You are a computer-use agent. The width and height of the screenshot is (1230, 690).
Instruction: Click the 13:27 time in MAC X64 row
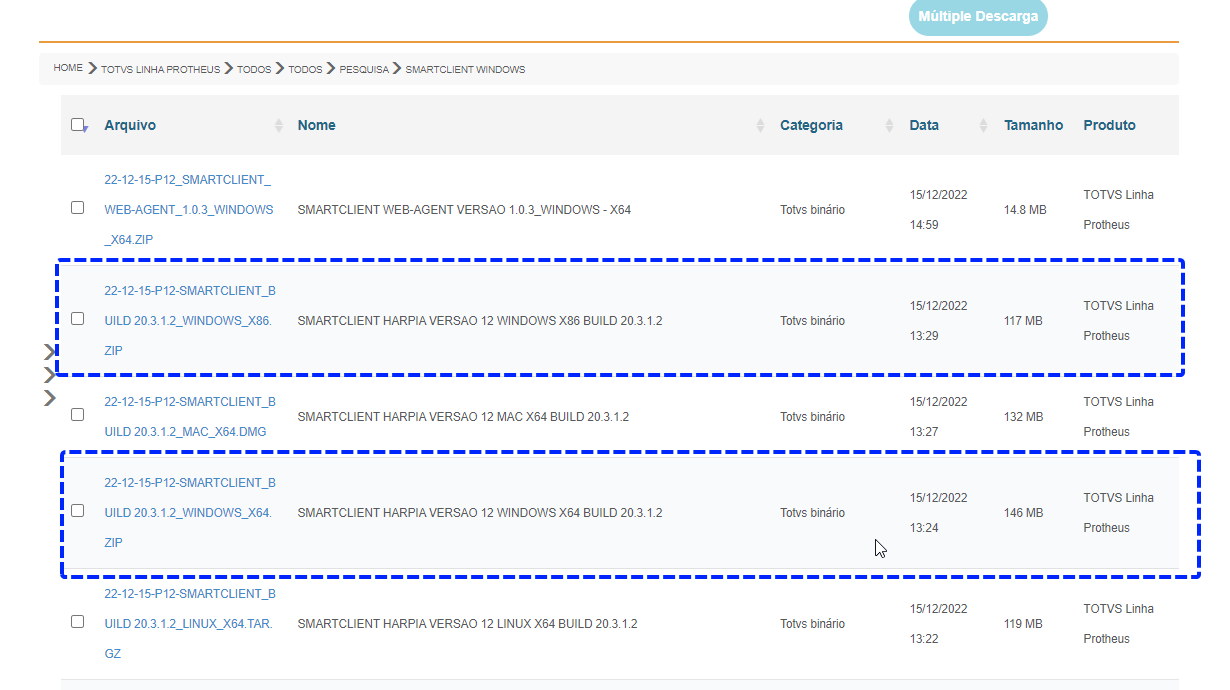coord(924,432)
